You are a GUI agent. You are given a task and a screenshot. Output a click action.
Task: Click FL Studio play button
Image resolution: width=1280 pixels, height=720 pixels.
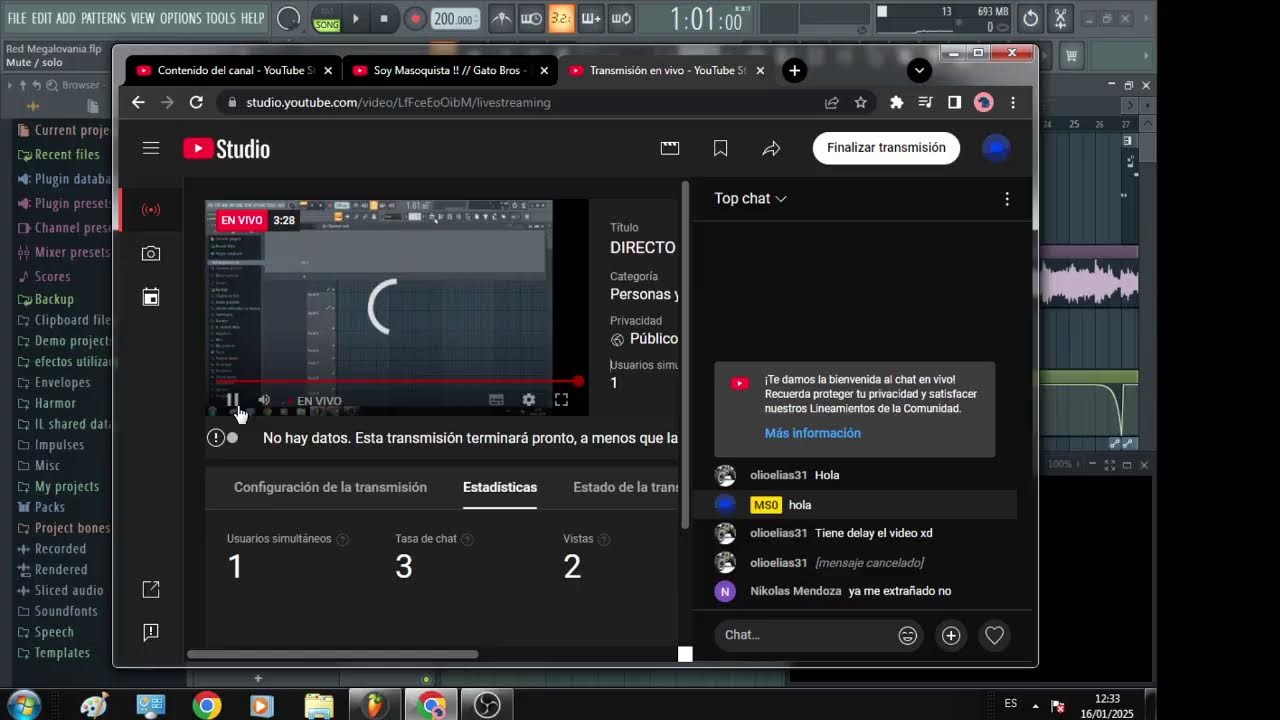tap(355, 18)
